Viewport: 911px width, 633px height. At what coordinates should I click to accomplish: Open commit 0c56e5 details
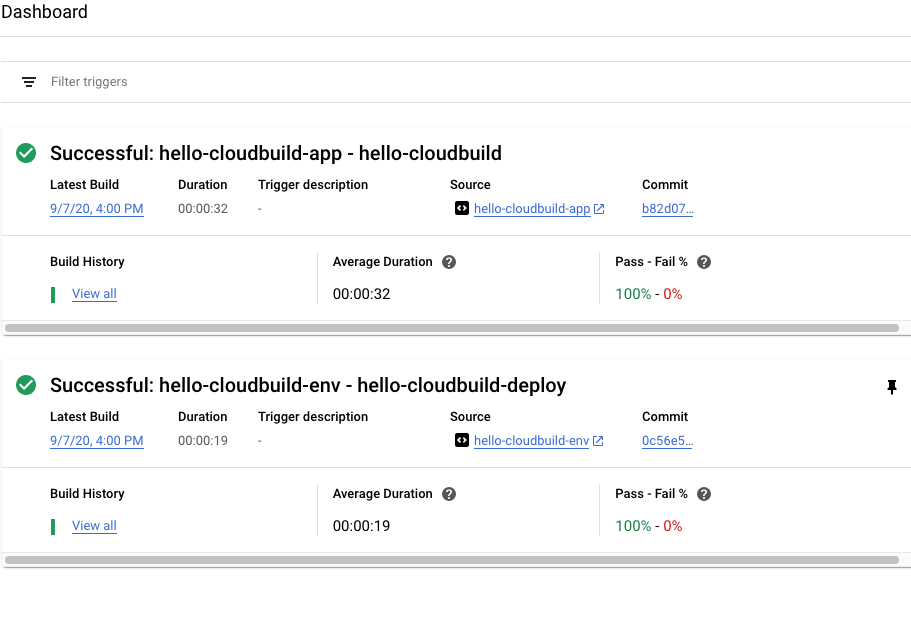click(x=667, y=441)
